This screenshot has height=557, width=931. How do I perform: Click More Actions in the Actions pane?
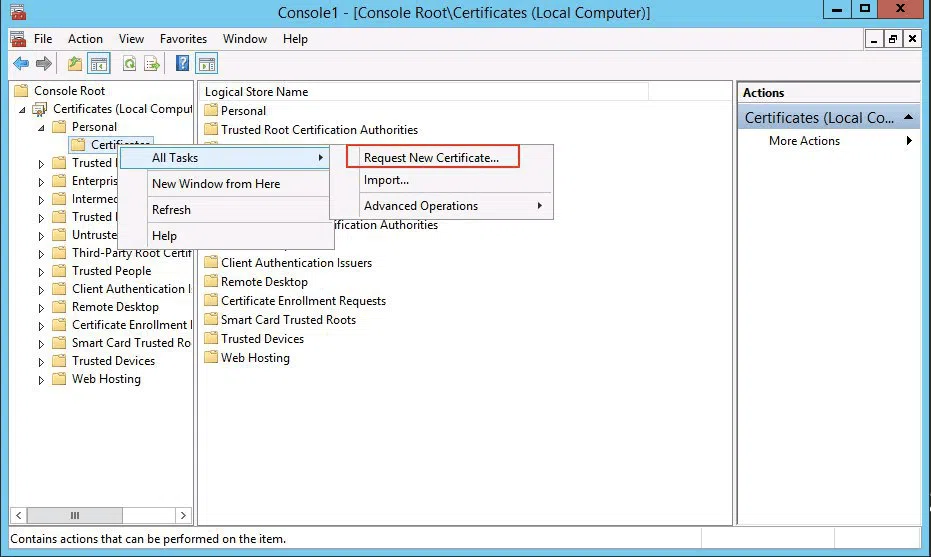[x=804, y=141]
